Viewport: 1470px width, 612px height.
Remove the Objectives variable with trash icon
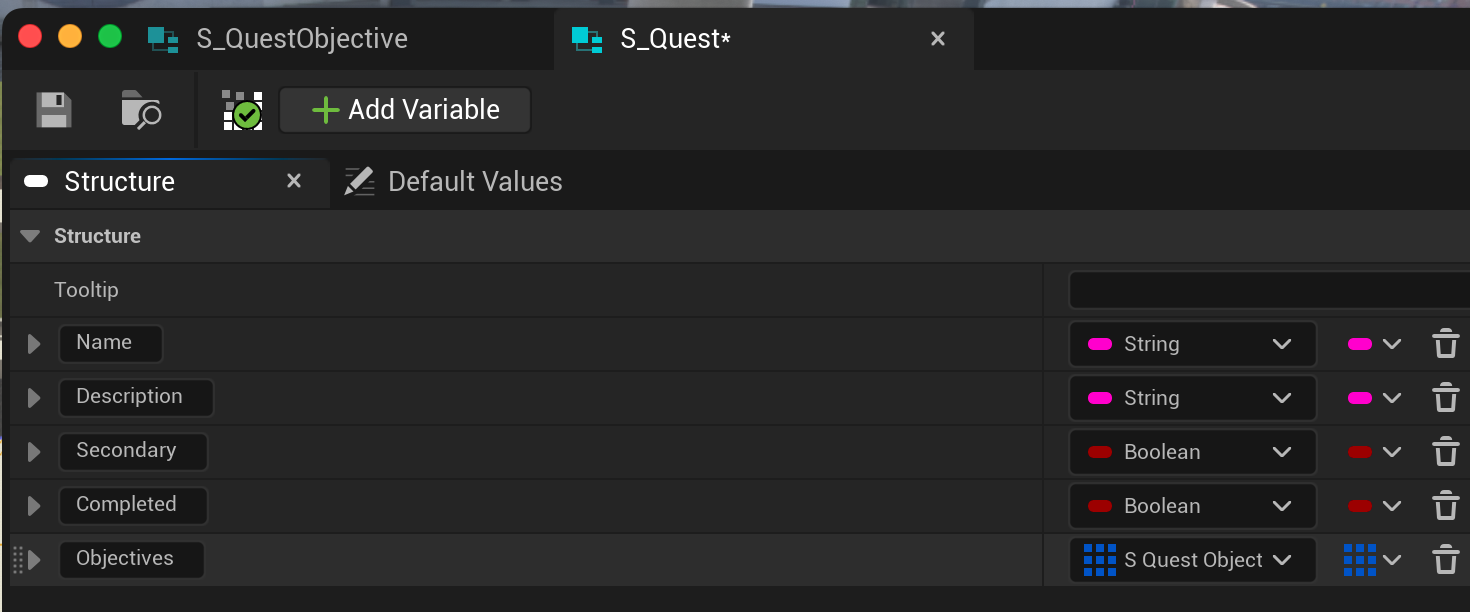(1445, 560)
